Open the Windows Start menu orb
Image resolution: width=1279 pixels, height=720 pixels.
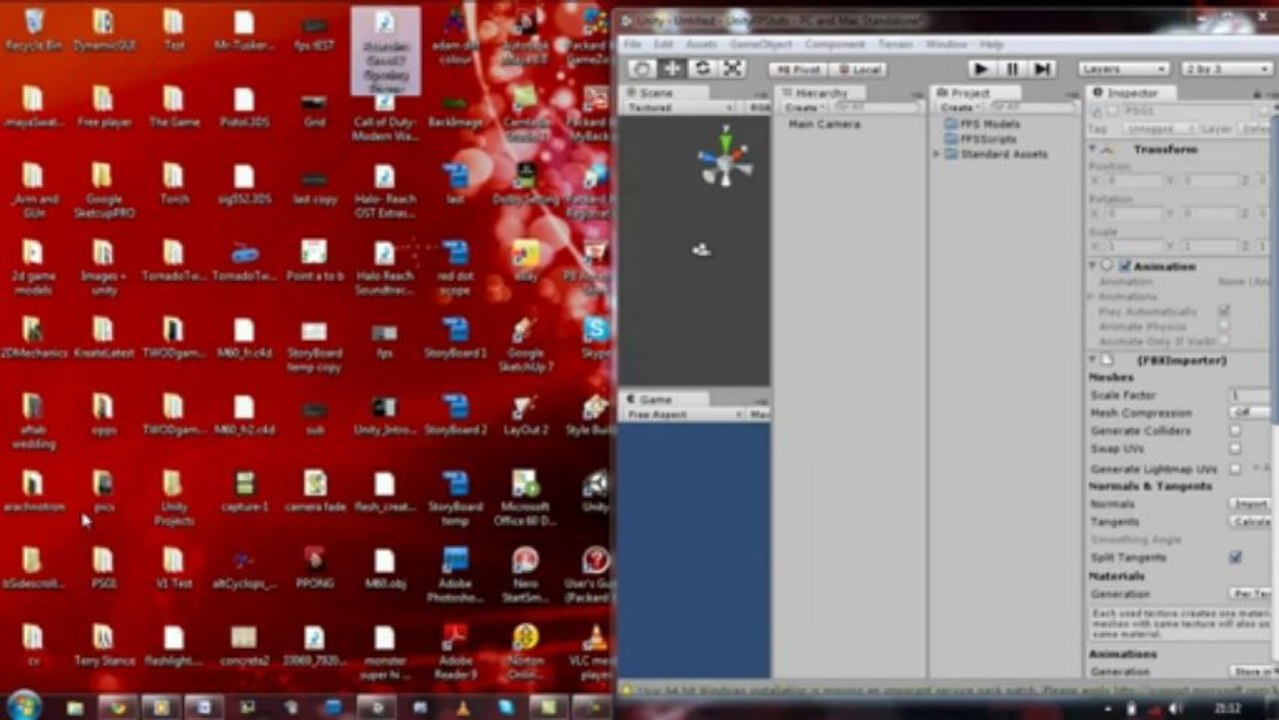(24, 705)
